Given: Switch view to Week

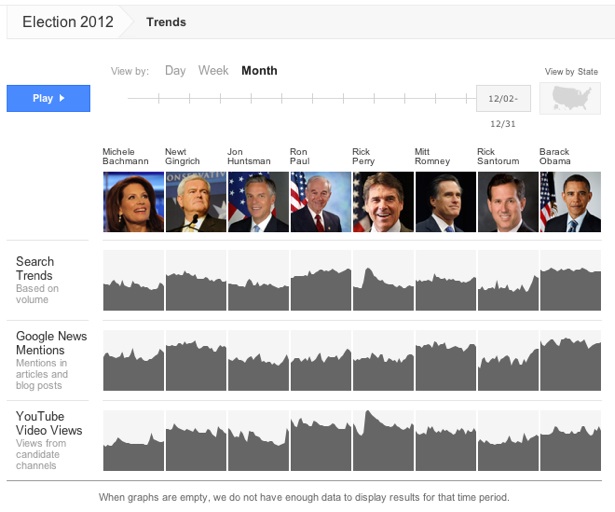Looking at the screenshot, I should tap(213, 71).
